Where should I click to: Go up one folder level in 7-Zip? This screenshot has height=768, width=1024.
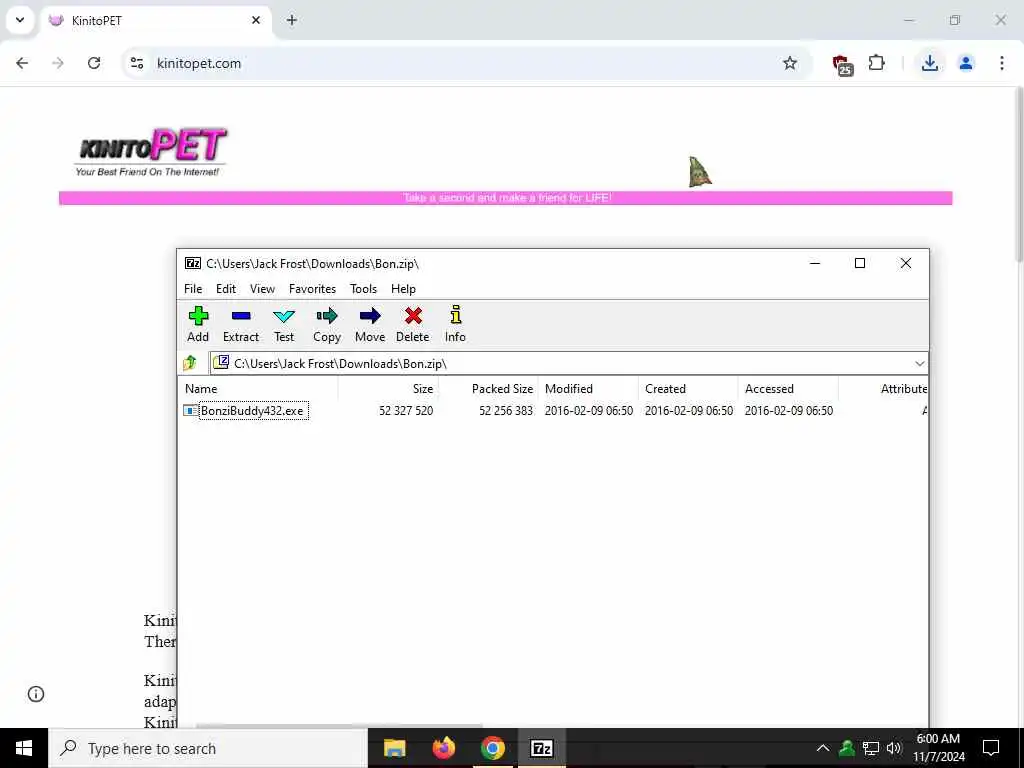pyautogui.click(x=190, y=362)
